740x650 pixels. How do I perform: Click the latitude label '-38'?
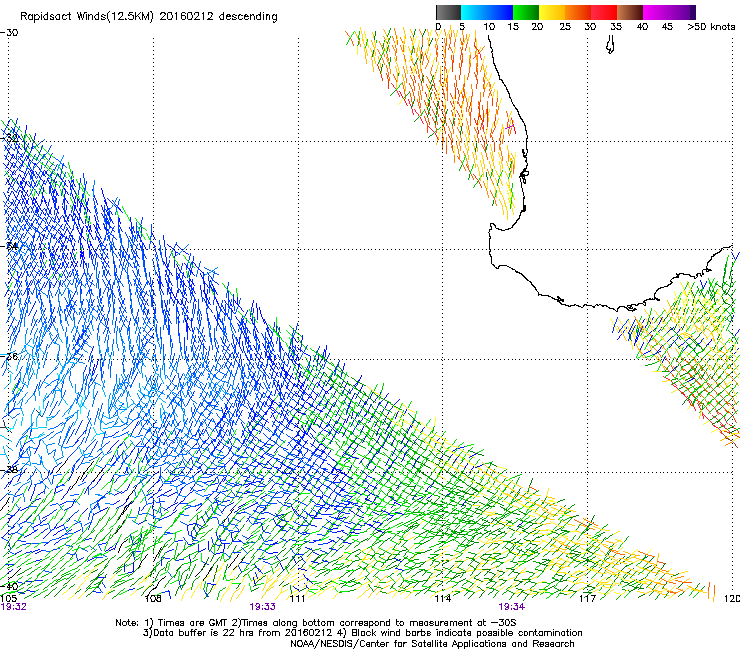9,470
